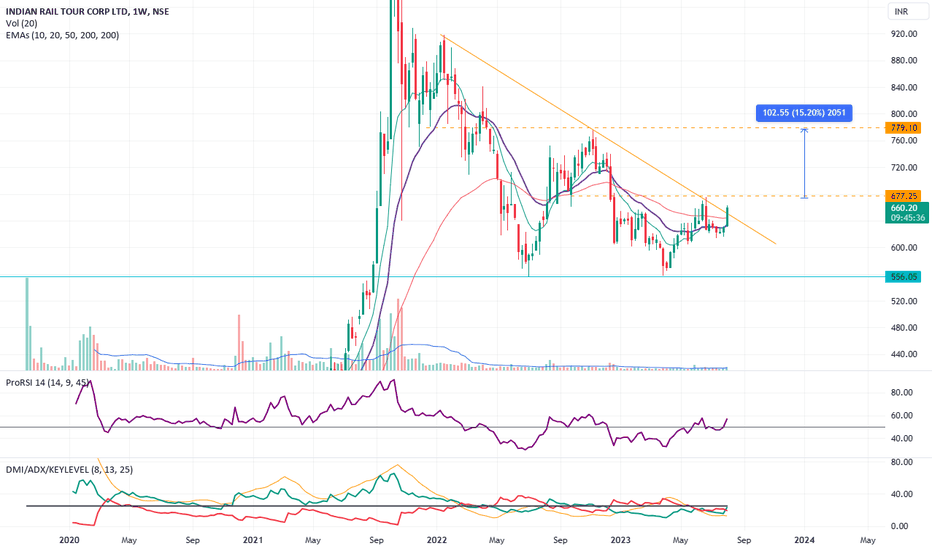Select the cyan horizontal support line
Viewport: 932px width, 550px height.
click(443, 276)
